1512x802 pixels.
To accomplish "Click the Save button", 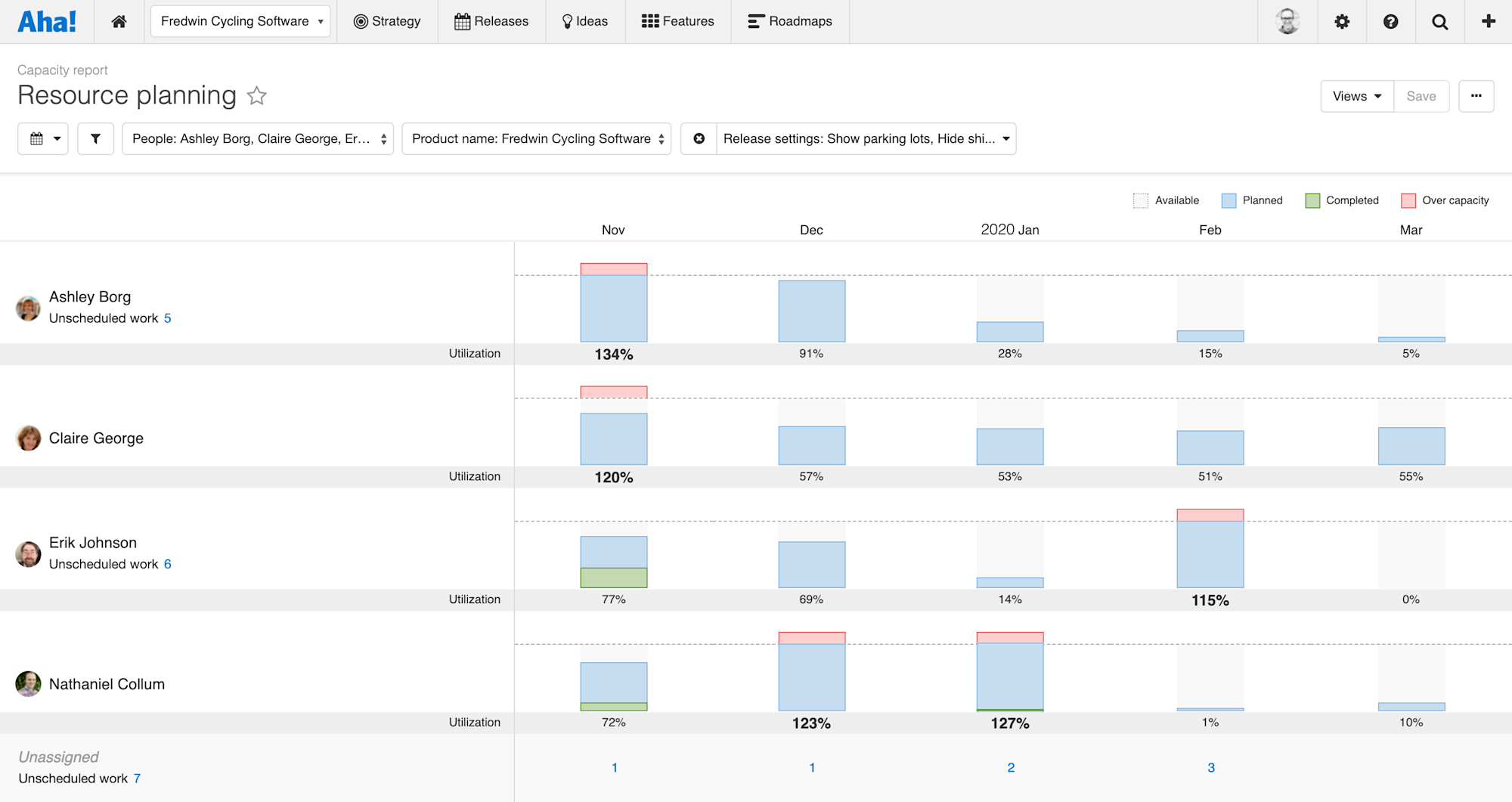I will pos(1421,96).
